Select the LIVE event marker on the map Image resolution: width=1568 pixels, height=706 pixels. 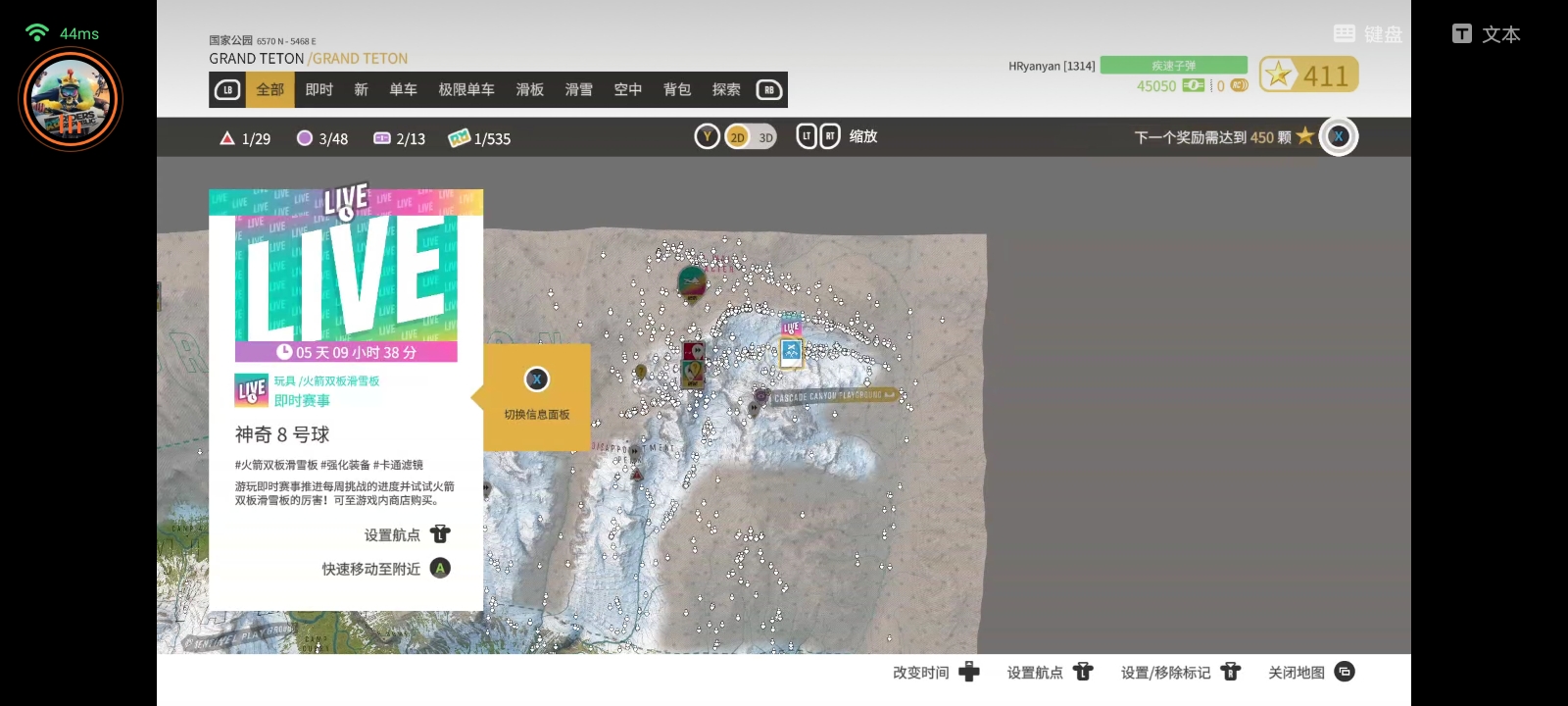(x=791, y=327)
